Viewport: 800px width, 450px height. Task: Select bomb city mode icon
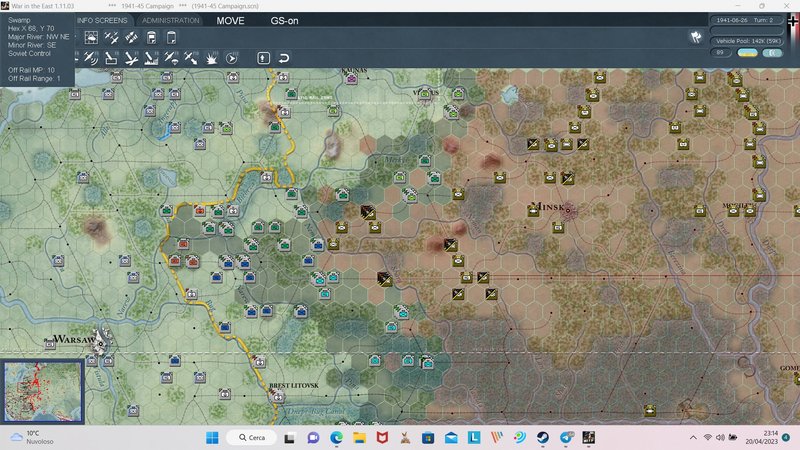coord(151,59)
